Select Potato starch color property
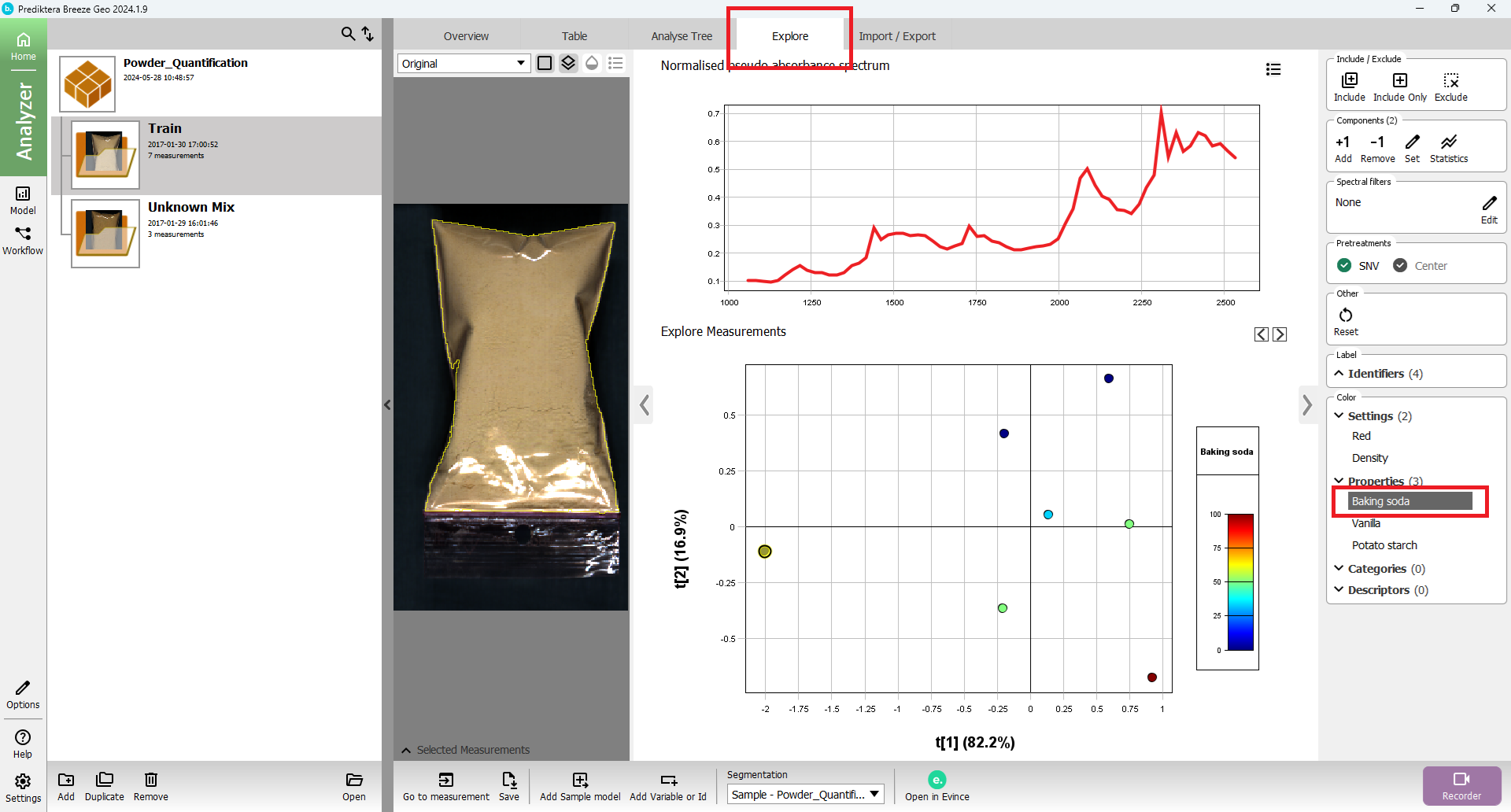Viewport: 1511px width, 812px height. [1384, 545]
